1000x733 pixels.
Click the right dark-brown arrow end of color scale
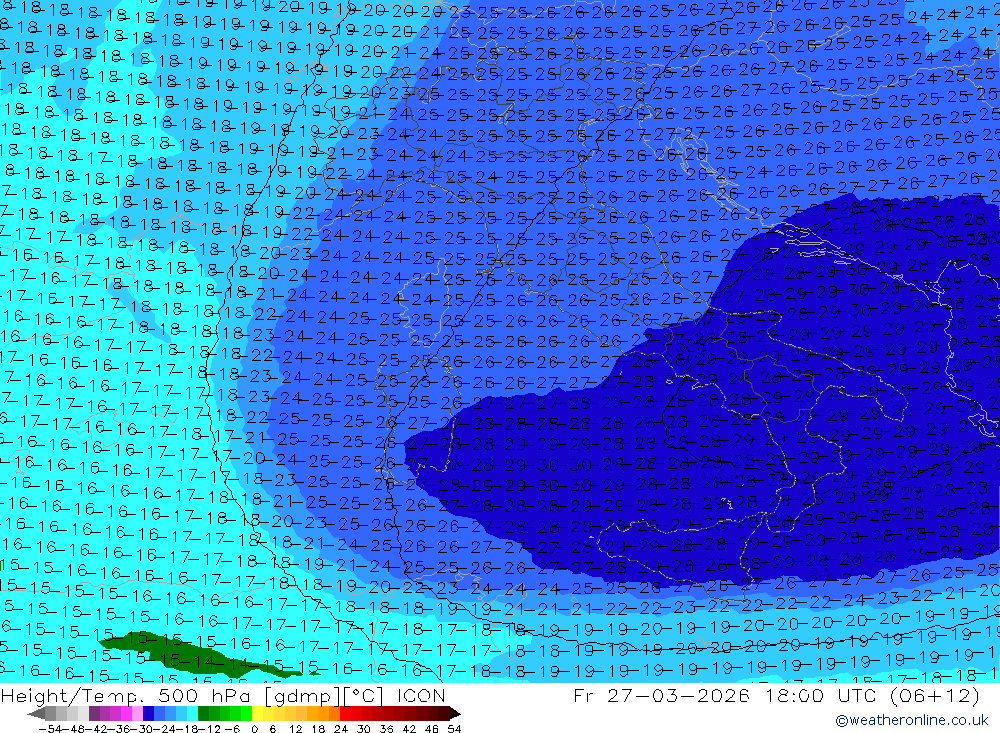coord(455,713)
